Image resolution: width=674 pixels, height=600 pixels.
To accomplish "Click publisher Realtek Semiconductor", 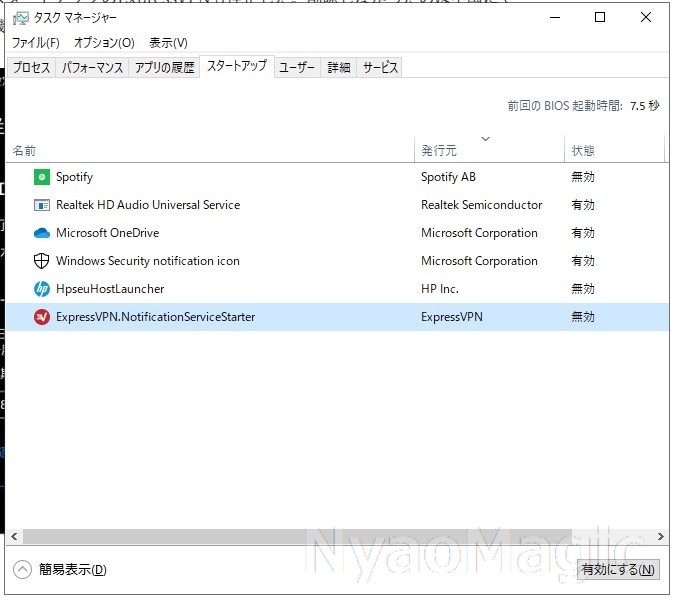I will point(481,205).
